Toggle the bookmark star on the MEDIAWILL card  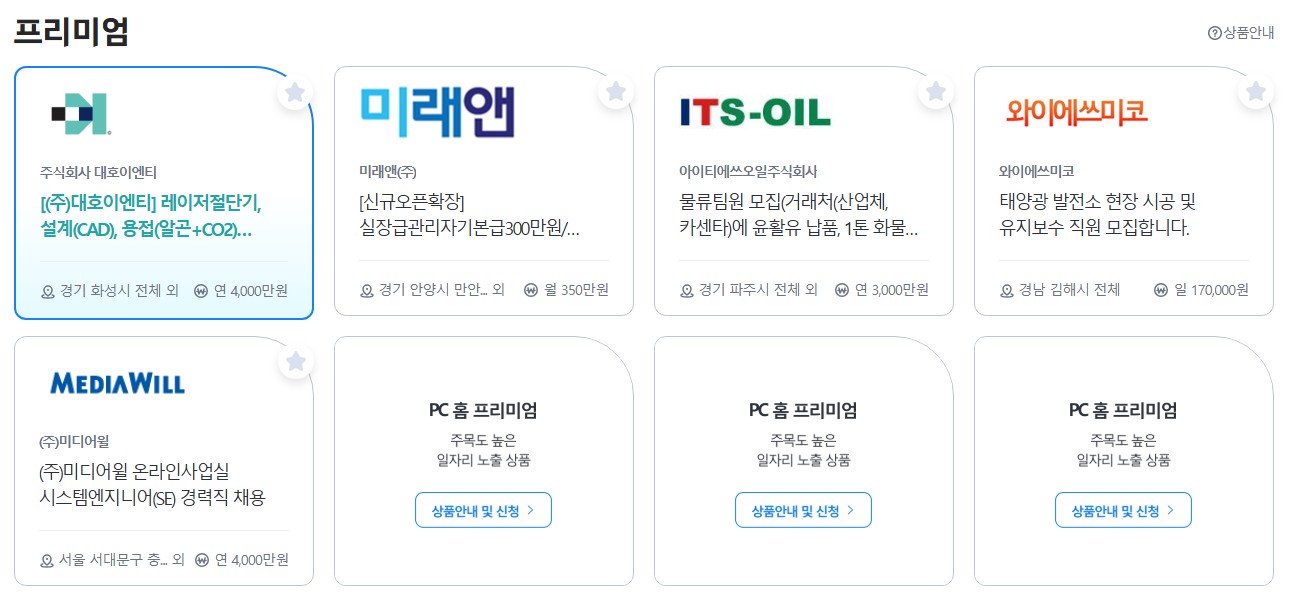tap(295, 362)
